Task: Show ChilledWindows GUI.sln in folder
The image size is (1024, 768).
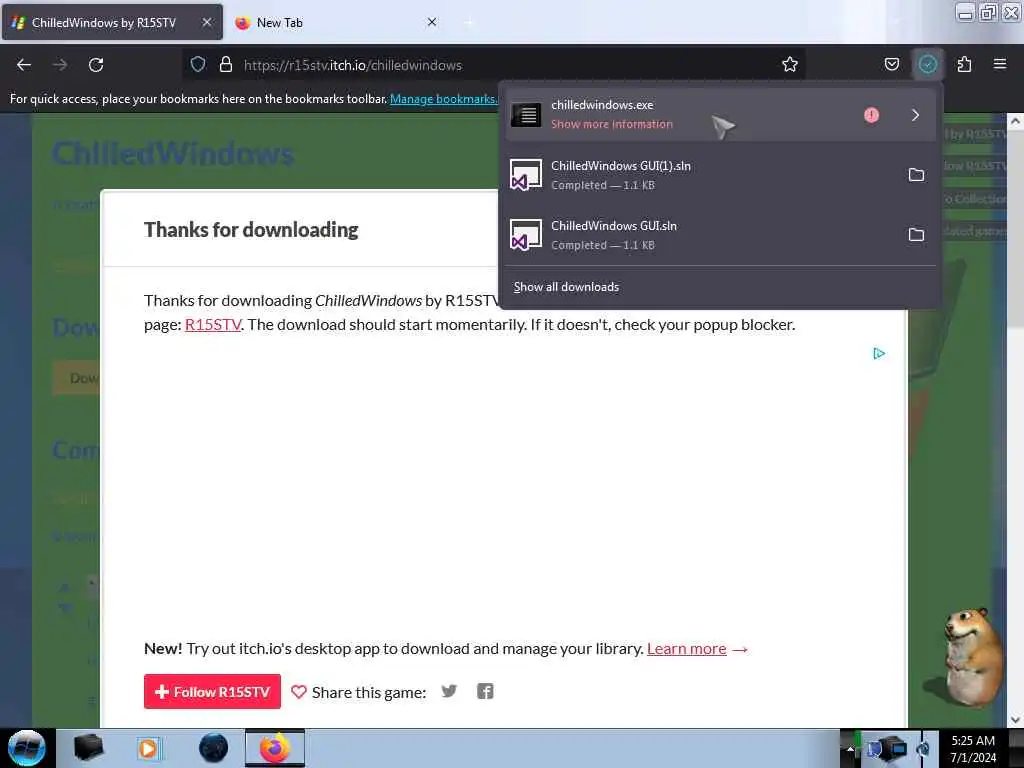Action: tap(916, 234)
